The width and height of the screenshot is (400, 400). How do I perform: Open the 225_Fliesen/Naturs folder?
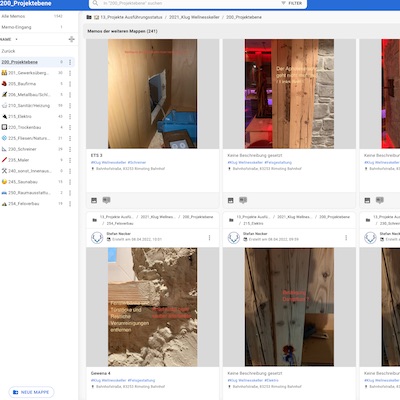click(28, 138)
